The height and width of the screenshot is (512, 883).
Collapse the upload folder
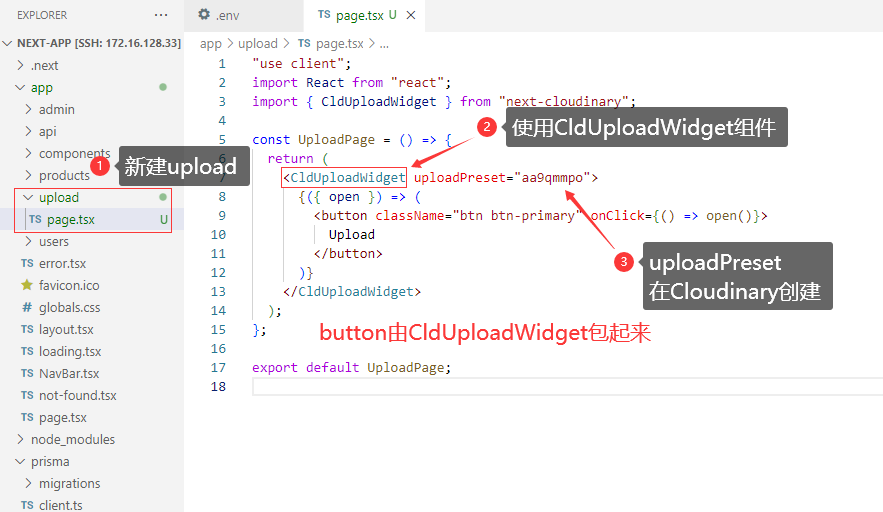[x=28, y=197]
